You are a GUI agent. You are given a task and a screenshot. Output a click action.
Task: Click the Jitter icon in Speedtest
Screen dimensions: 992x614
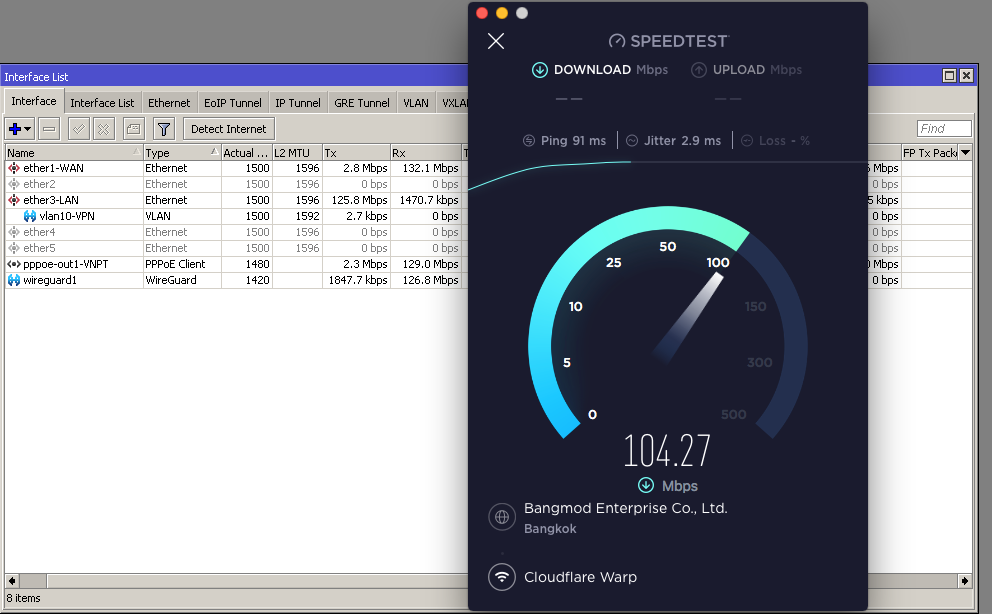point(632,140)
